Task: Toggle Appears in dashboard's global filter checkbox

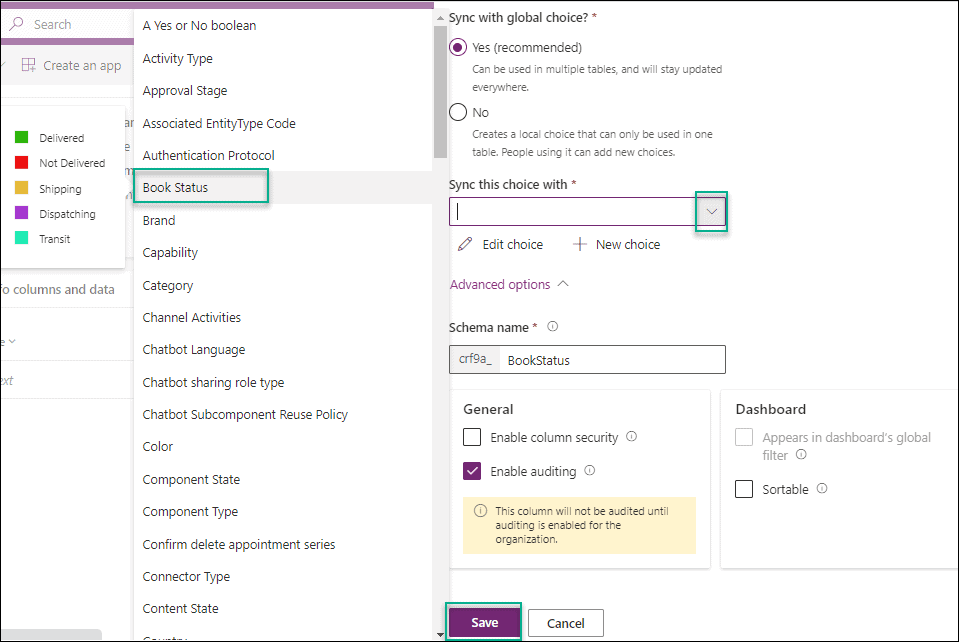Action: coord(744,437)
